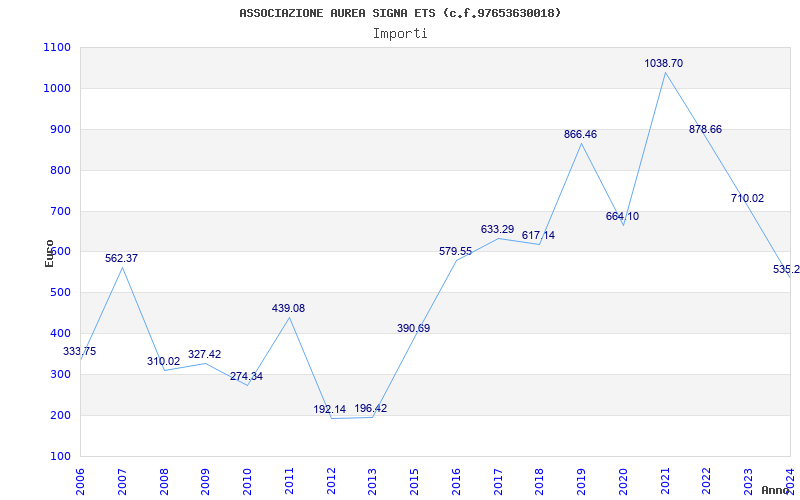Click the 562.37 data label for 2007
This screenshot has height=500, width=800.
121,258
